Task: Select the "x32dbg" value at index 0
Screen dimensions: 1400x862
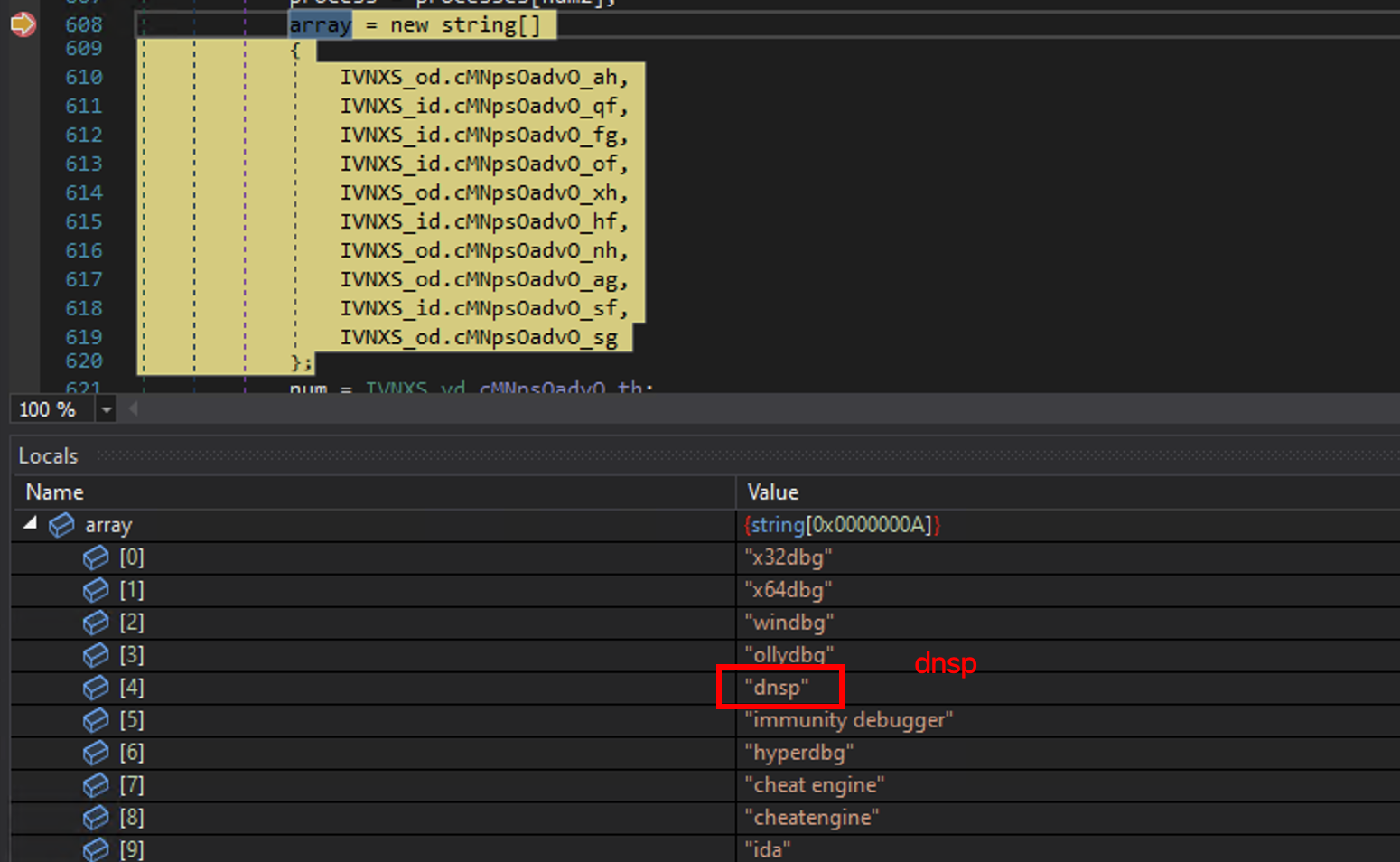Action: [x=789, y=557]
